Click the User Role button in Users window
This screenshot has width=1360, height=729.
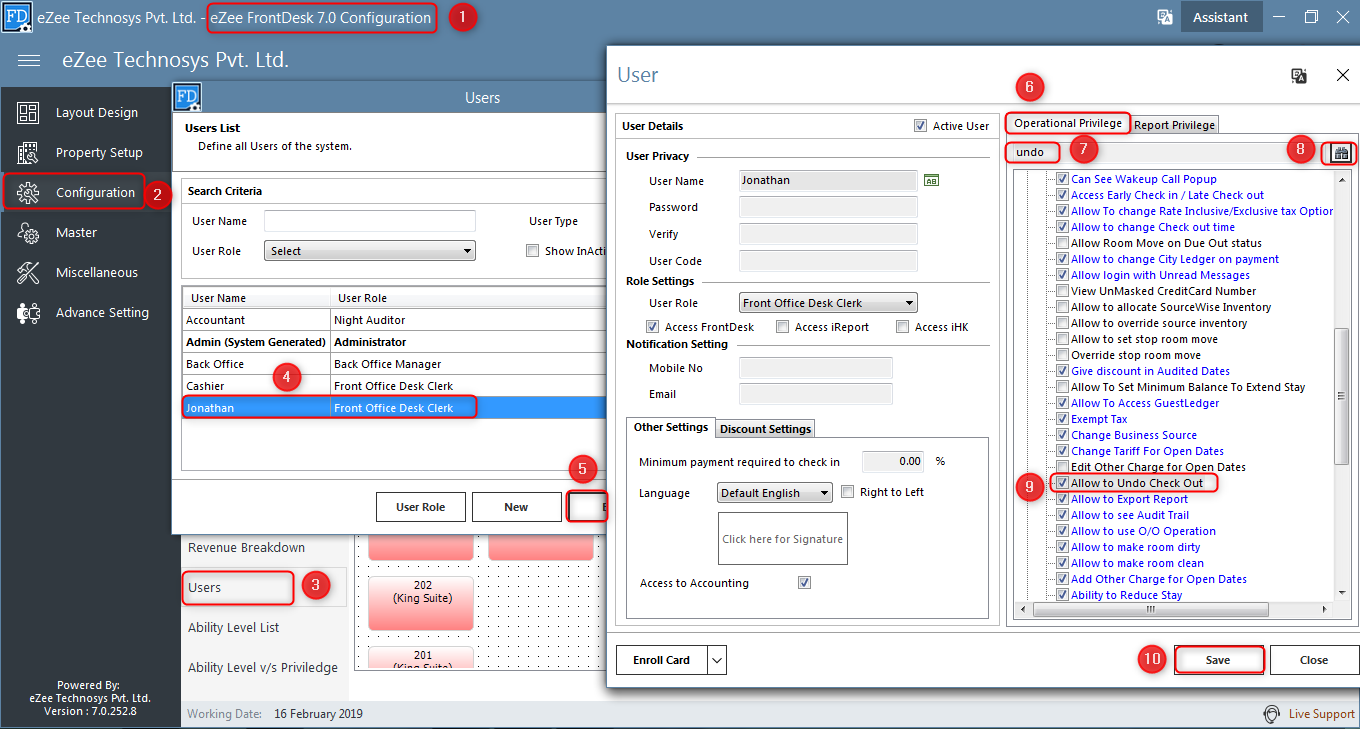pos(421,507)
